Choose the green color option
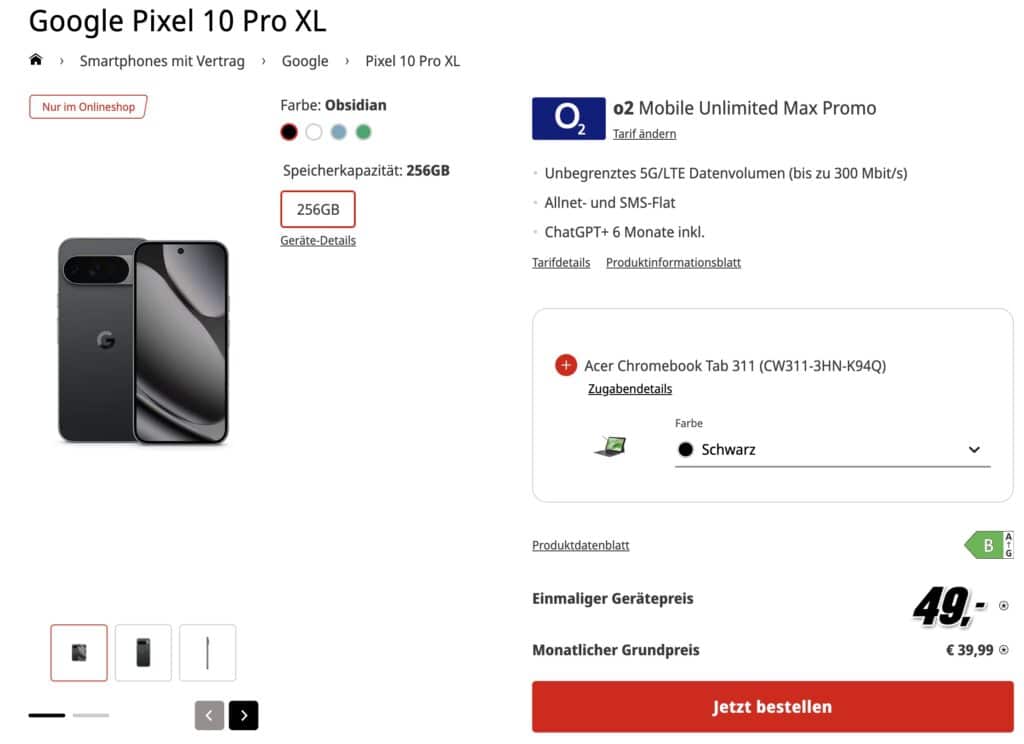Viewport: 1024px width, 744px height. coord(364,132)
